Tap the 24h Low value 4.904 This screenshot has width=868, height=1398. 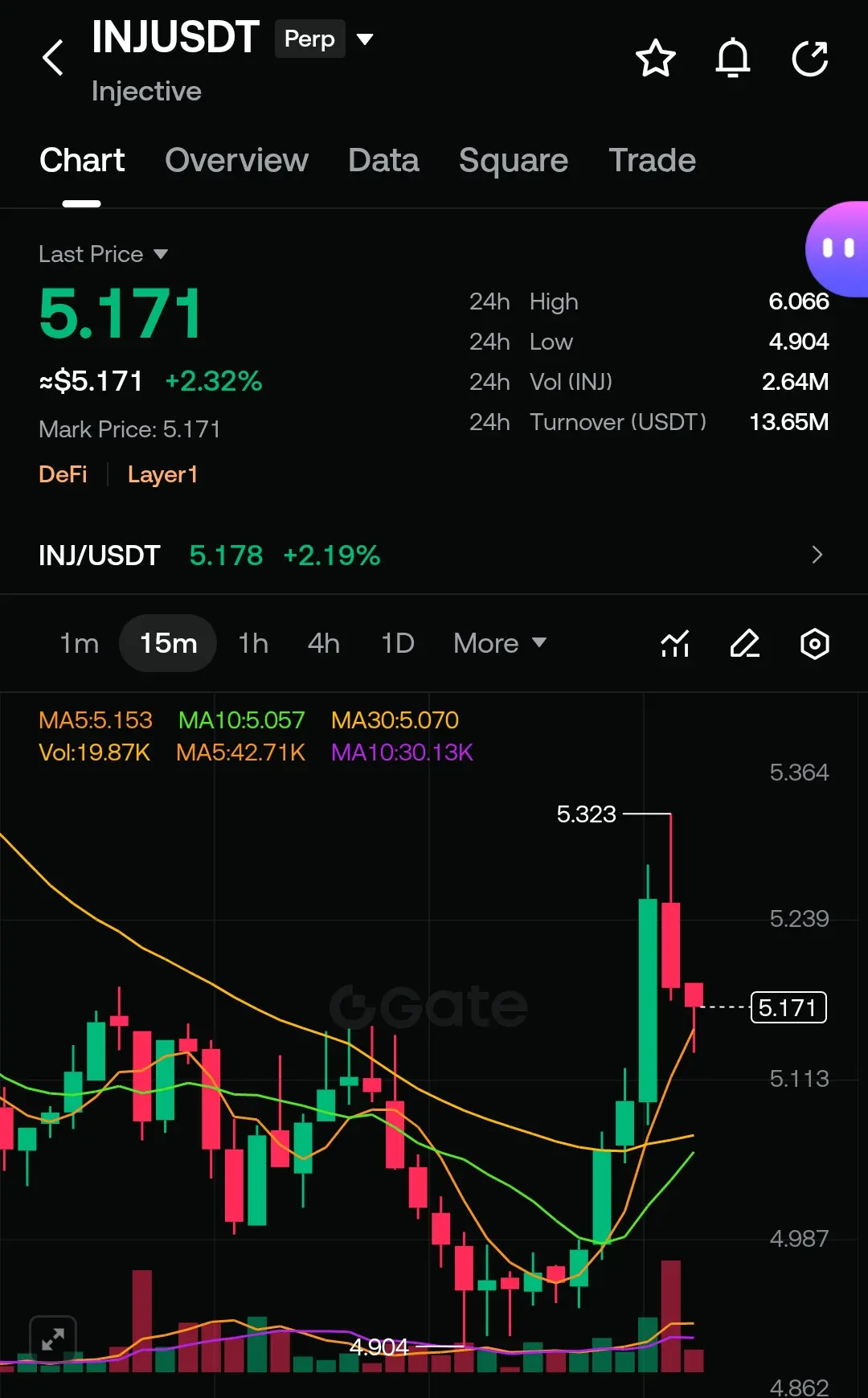798,342
